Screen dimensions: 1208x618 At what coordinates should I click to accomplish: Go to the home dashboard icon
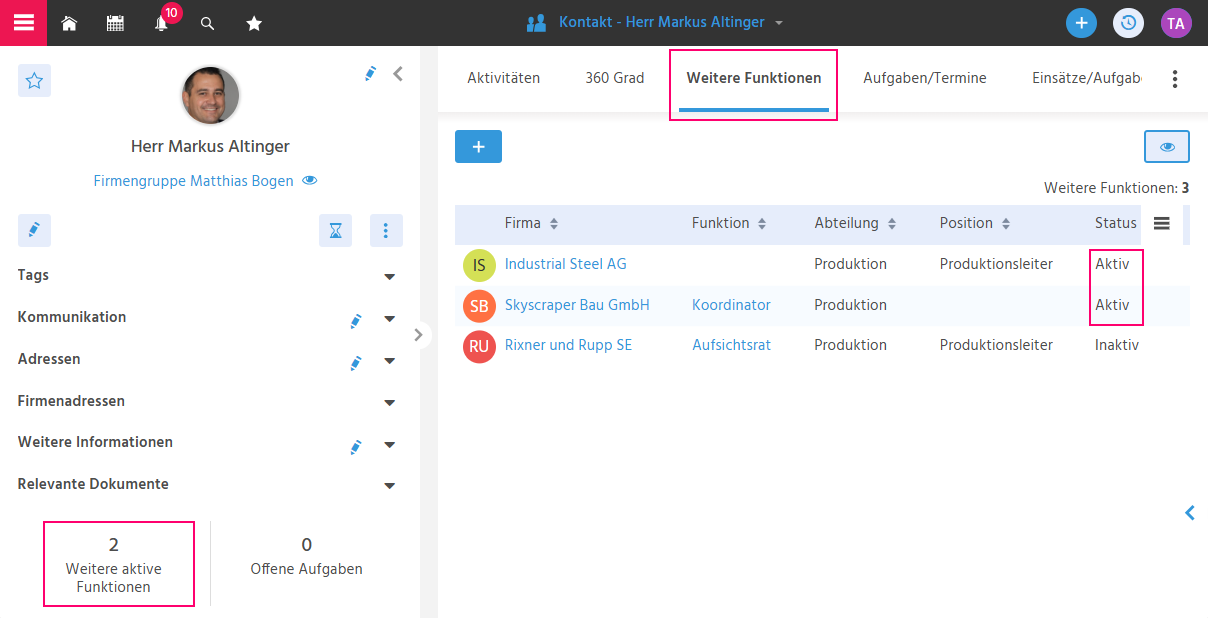pos(69,23)
